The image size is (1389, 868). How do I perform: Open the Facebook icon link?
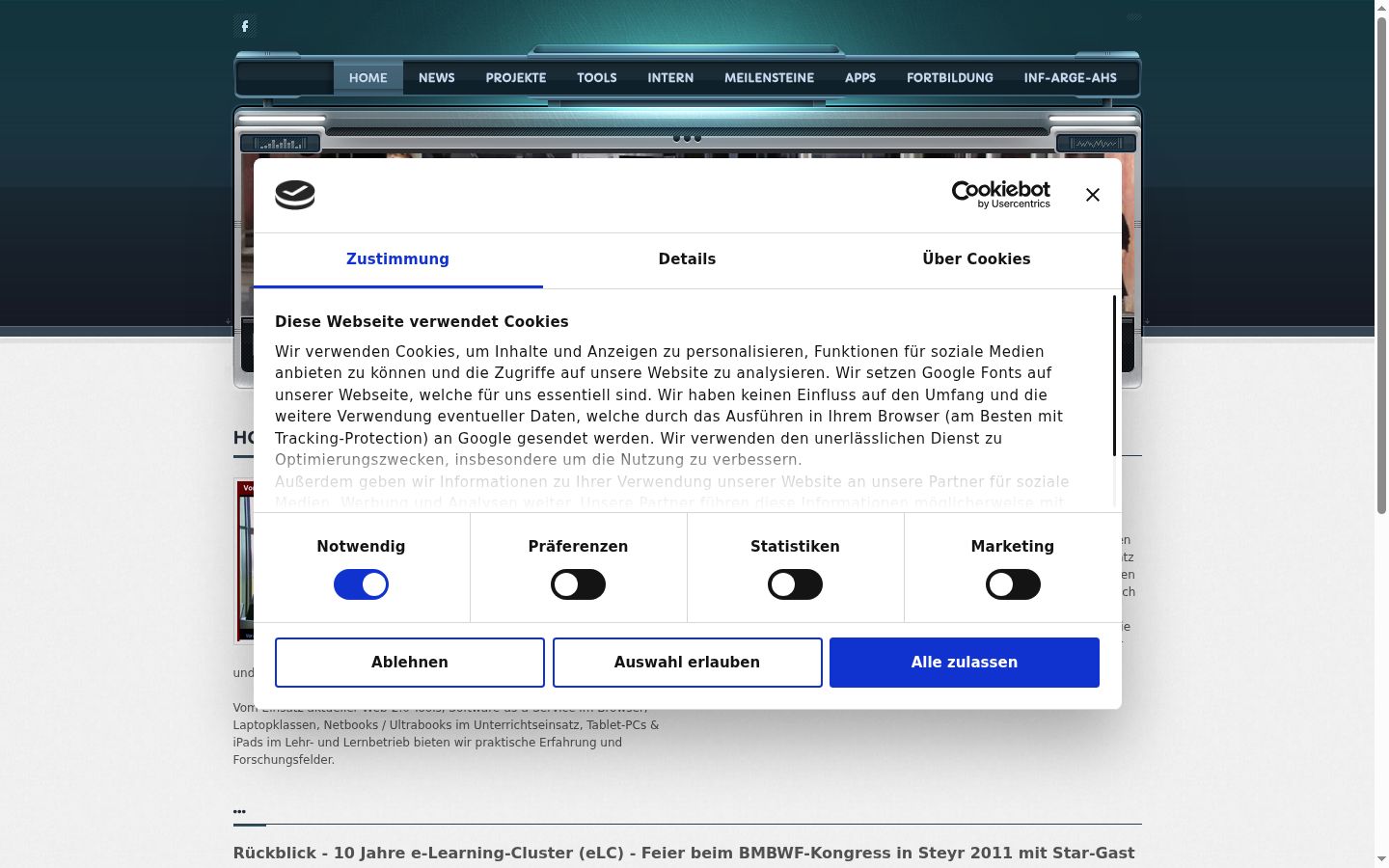pos(245,26)
